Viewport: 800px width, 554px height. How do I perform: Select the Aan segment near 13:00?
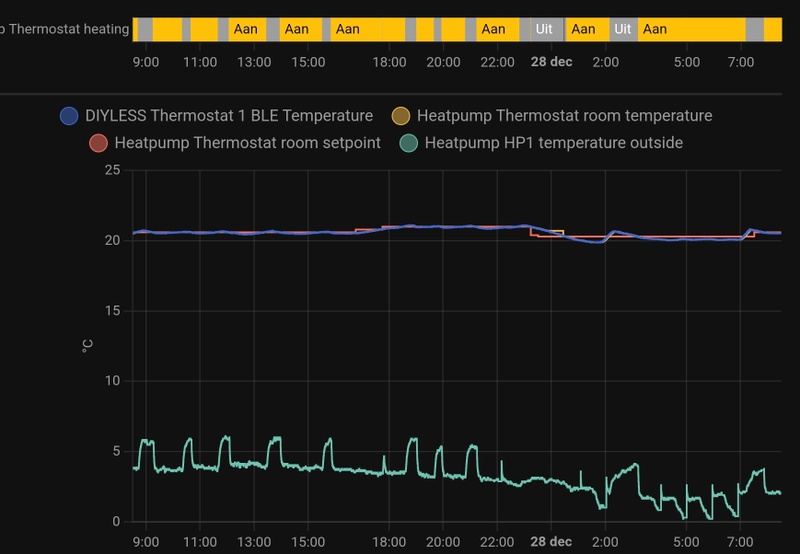(x=247, y=29)
